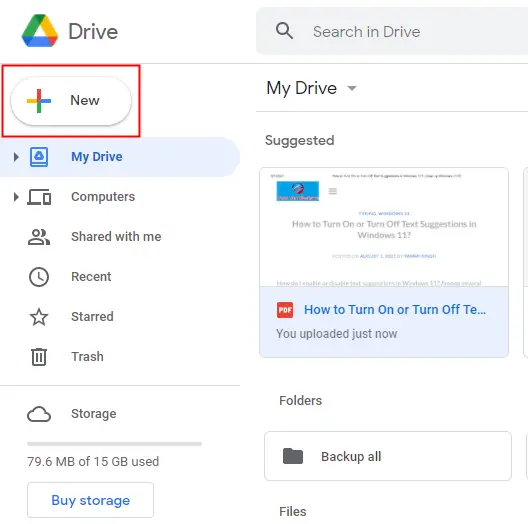Click the Backup all folder icon
Viewport: 528px width, 524px height.
293,456
